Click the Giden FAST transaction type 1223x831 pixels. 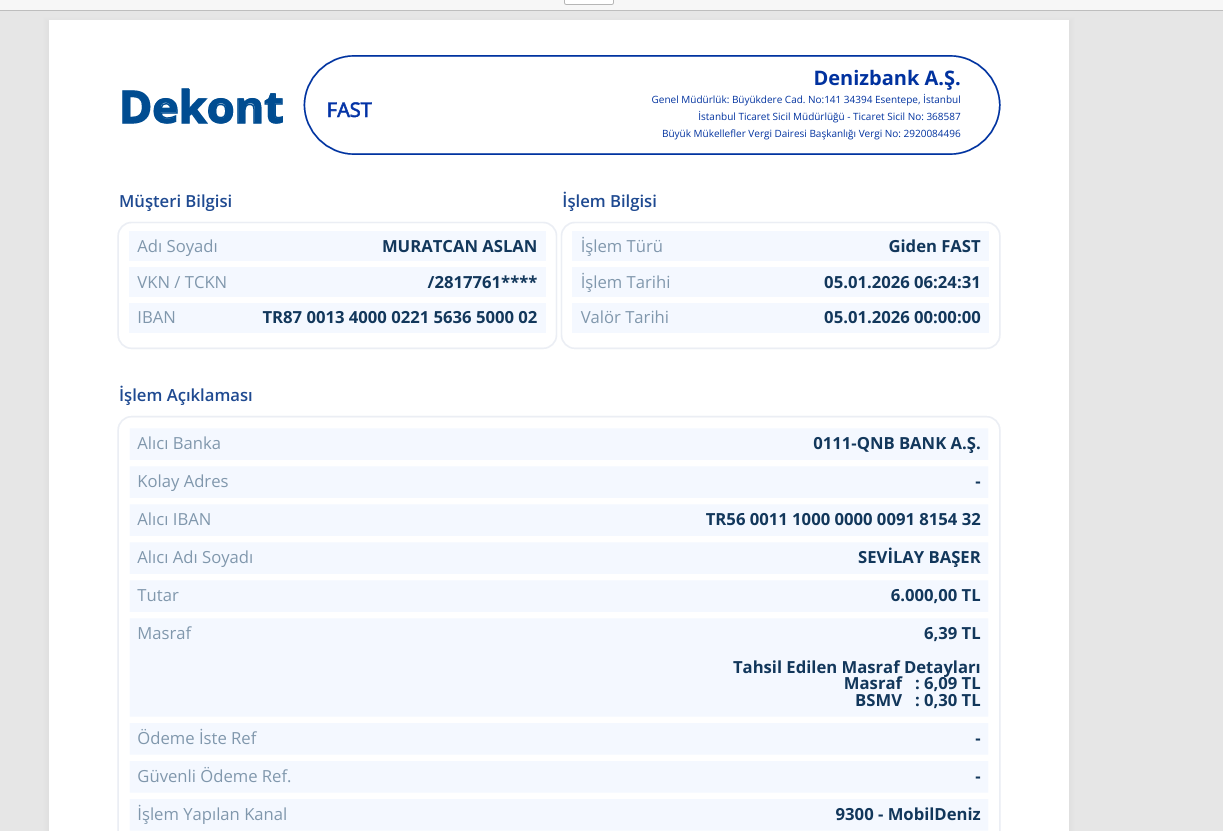[x=934, y=246]
